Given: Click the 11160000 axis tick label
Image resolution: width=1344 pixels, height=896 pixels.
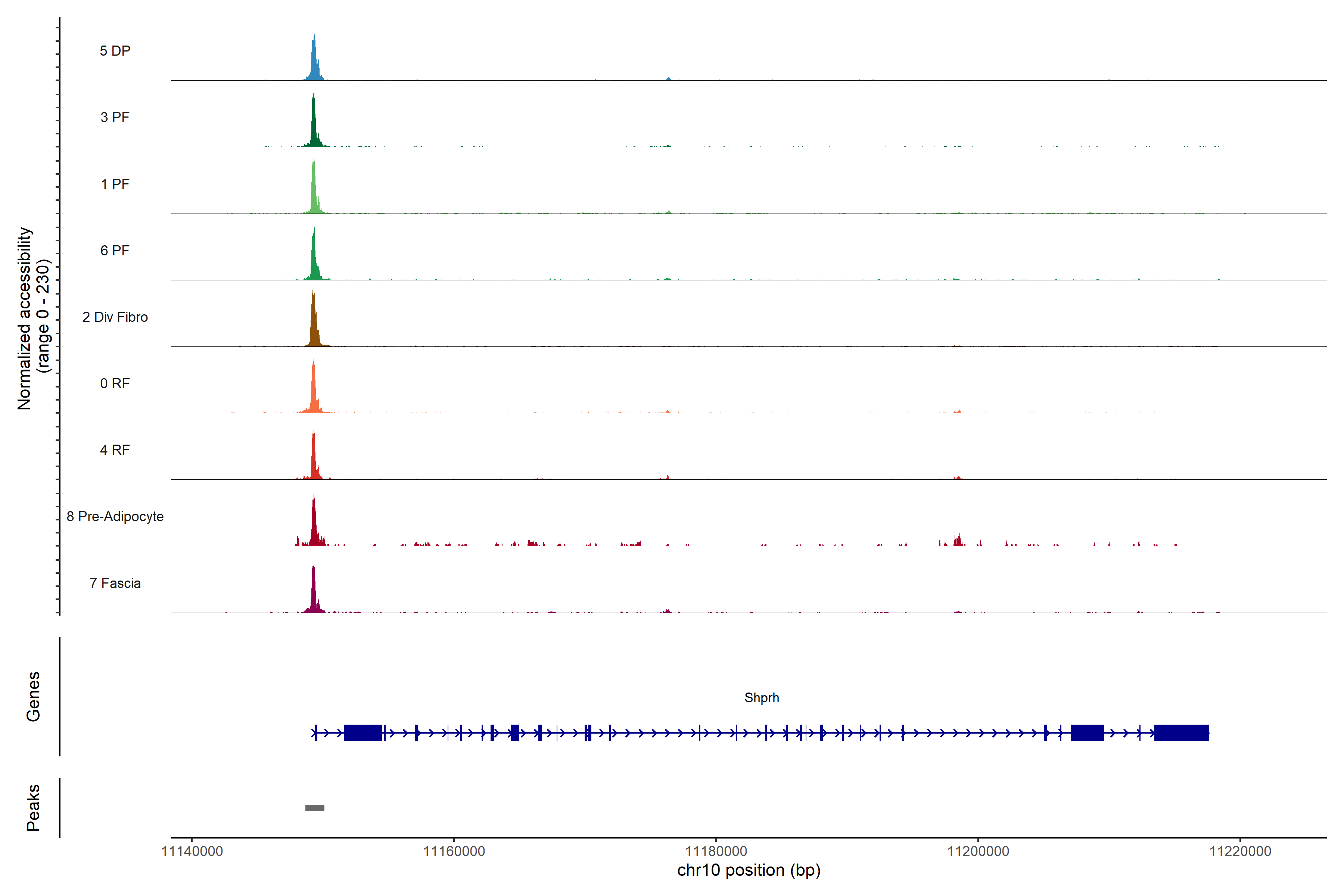Looking at the screenshot, I should pos(454,852).
